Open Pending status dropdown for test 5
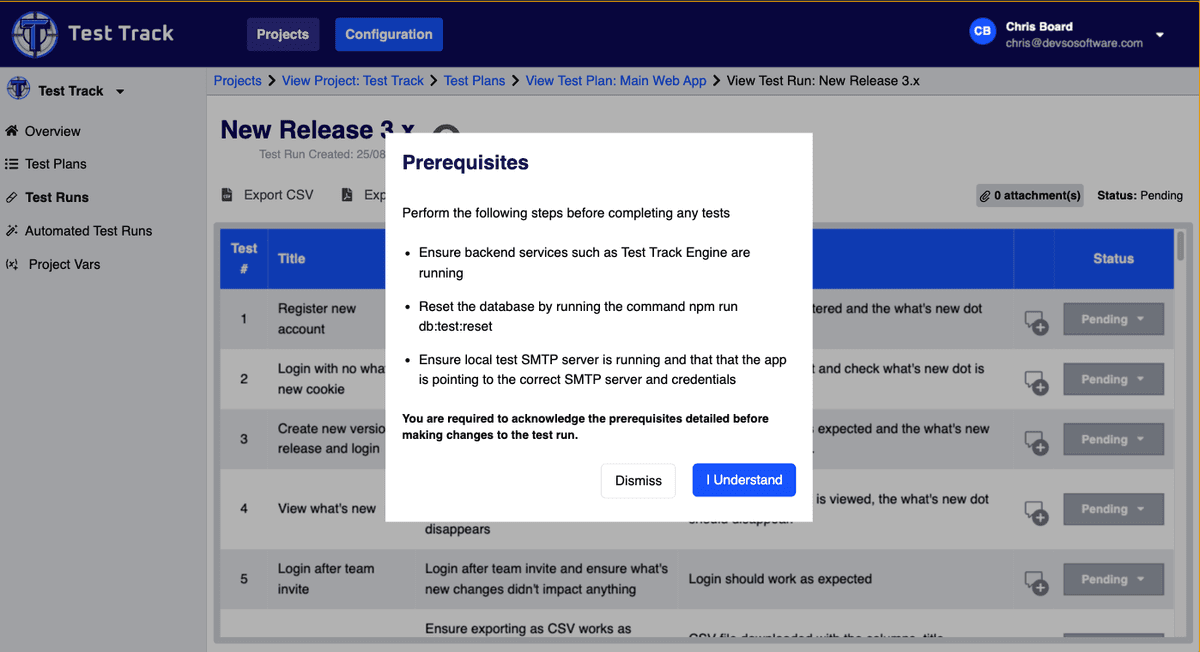 [x=1113, y=579]
